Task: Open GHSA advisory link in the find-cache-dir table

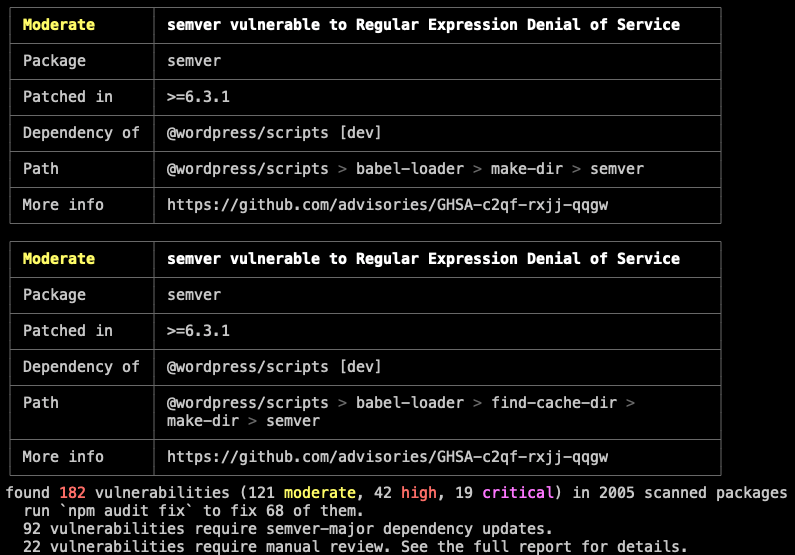Action: point(387,457)
